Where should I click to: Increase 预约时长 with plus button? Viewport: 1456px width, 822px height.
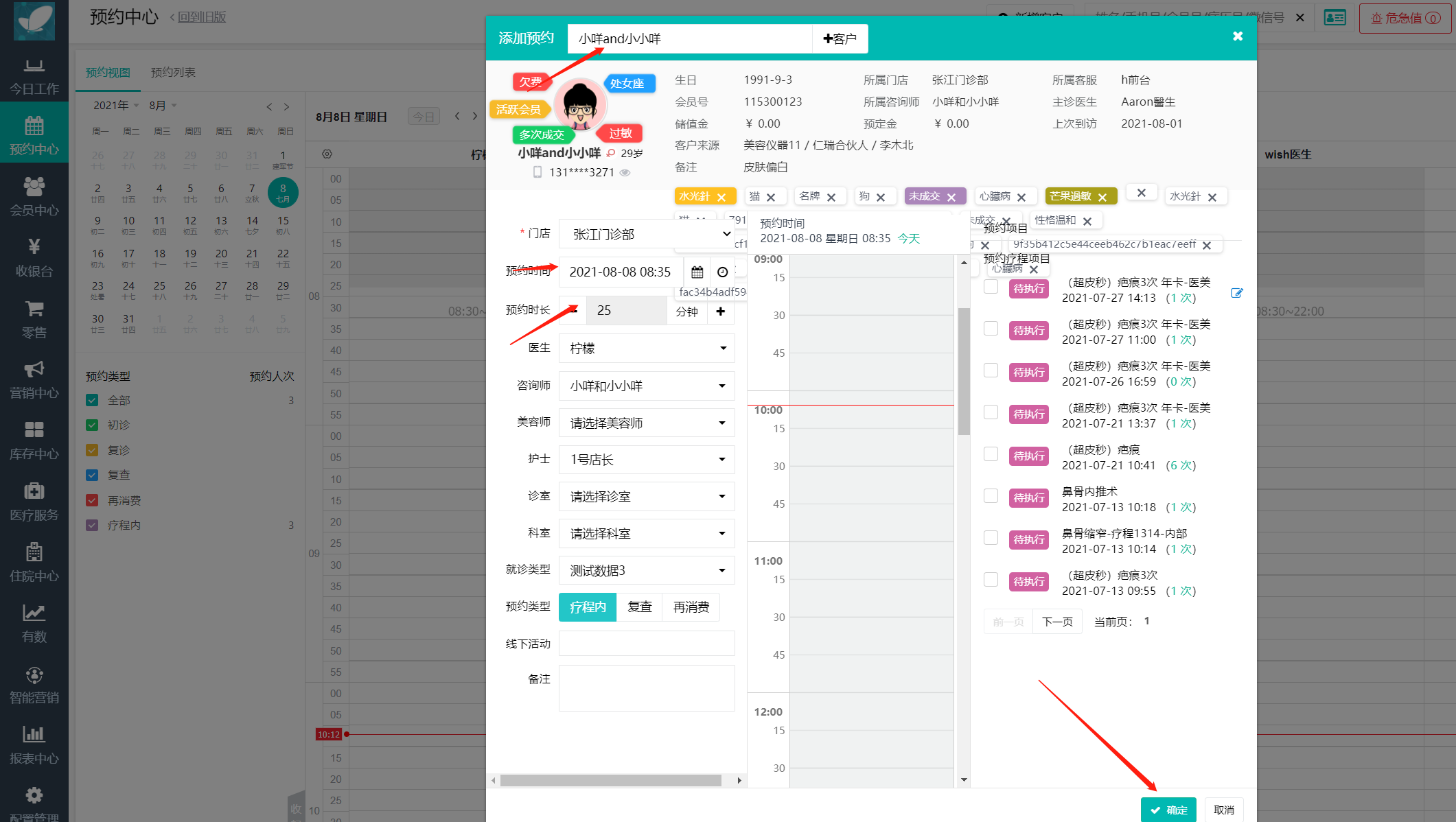pyautogui.click(x=721, y=311)
